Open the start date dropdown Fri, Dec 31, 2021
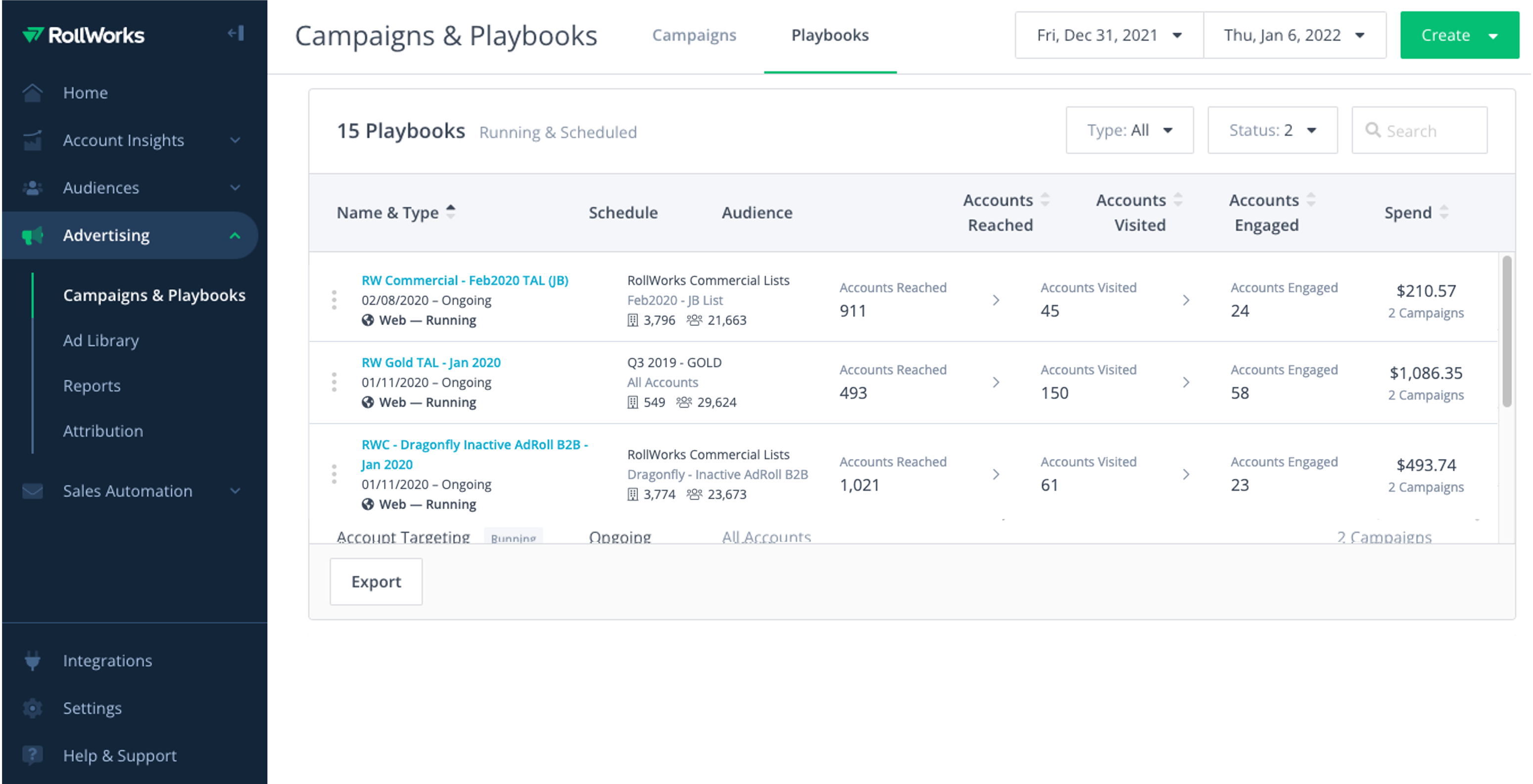This screenshot has width=1533, height=784. [1109, 35]
